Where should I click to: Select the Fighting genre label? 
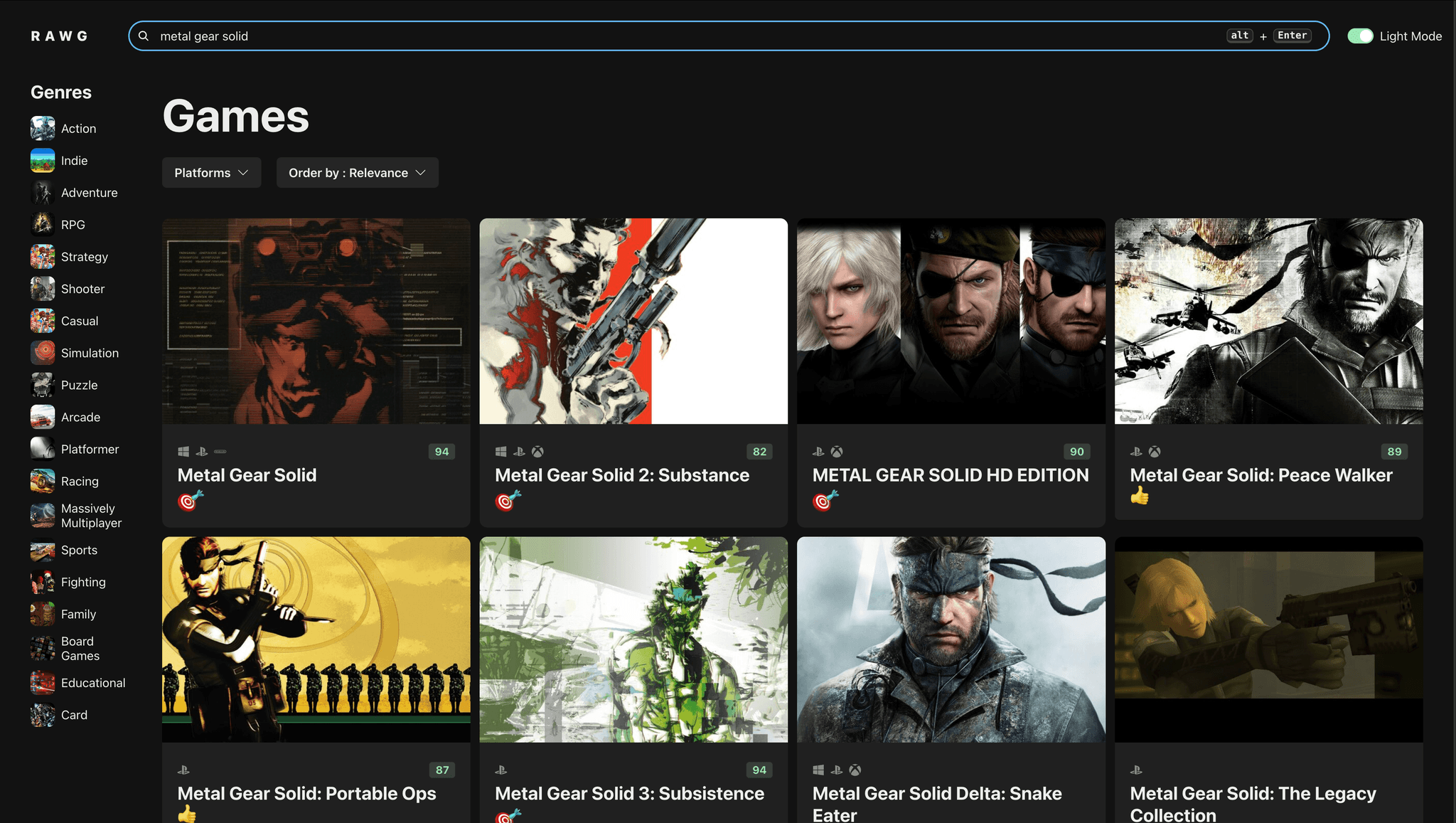click(83, 582)
